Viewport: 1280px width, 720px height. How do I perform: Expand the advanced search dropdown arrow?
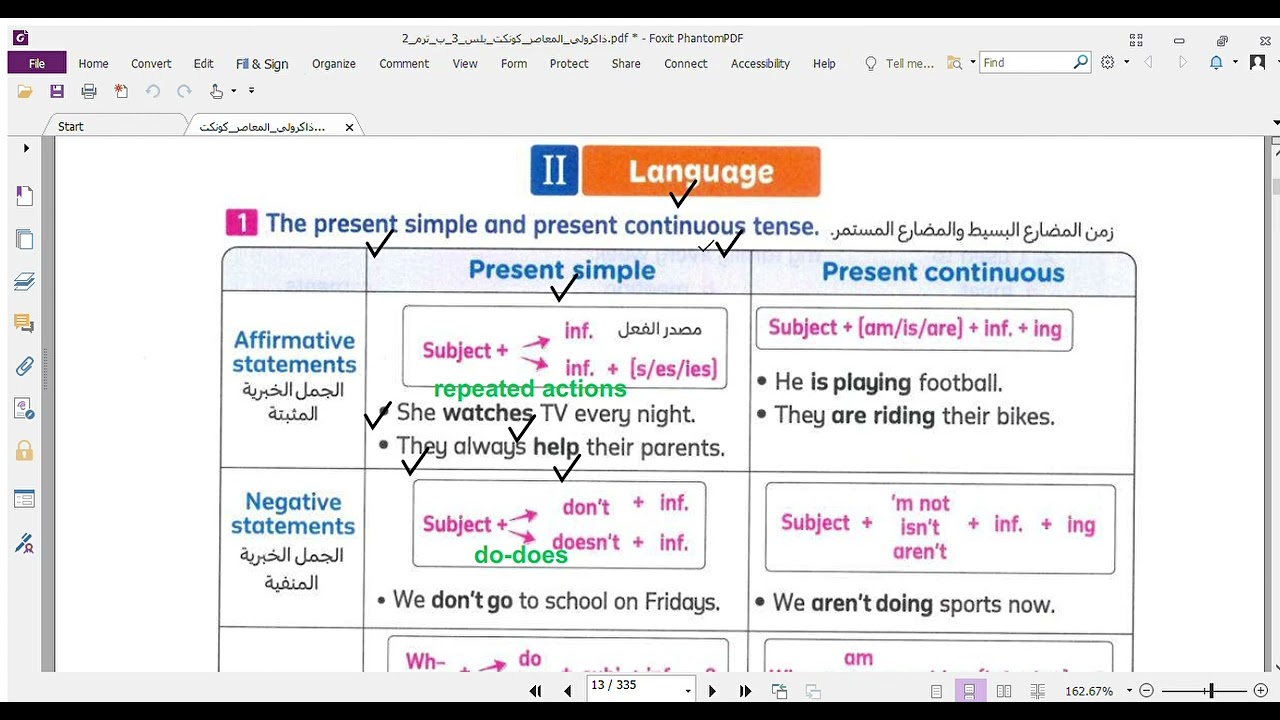[x=973, y=62]
